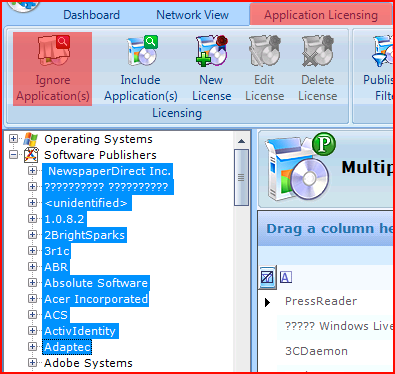Expand the 1.0.8.2 node
Image resolution: width=395 pixels, height=374 pixels.
(32, 218)
